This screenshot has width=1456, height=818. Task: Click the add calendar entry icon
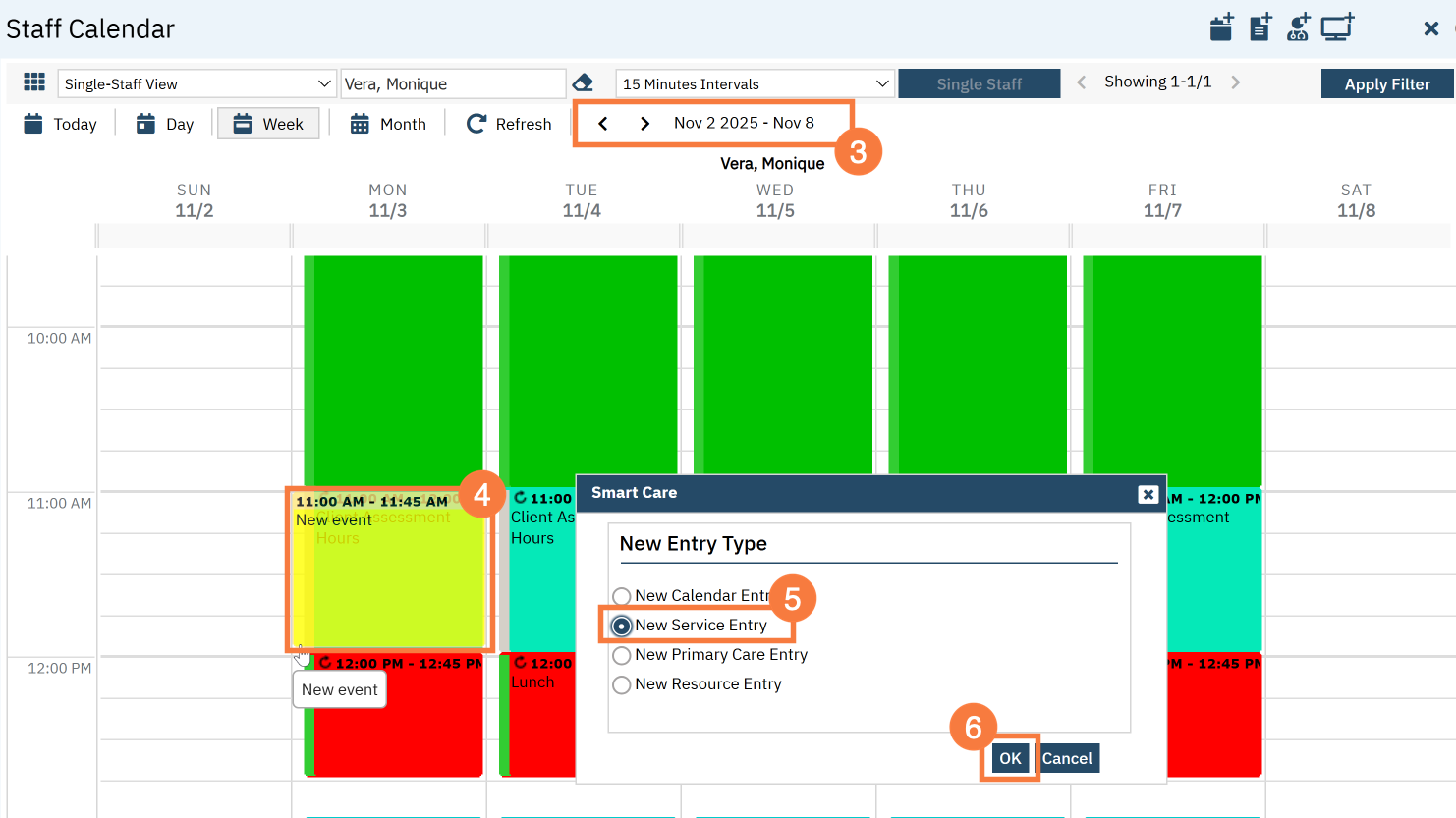point(1221,27)
